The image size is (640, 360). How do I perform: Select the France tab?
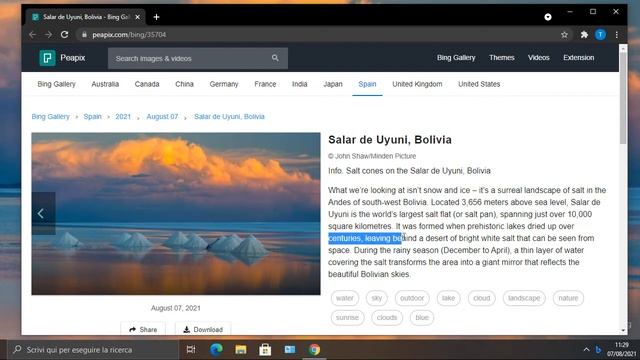coord(265,84)
